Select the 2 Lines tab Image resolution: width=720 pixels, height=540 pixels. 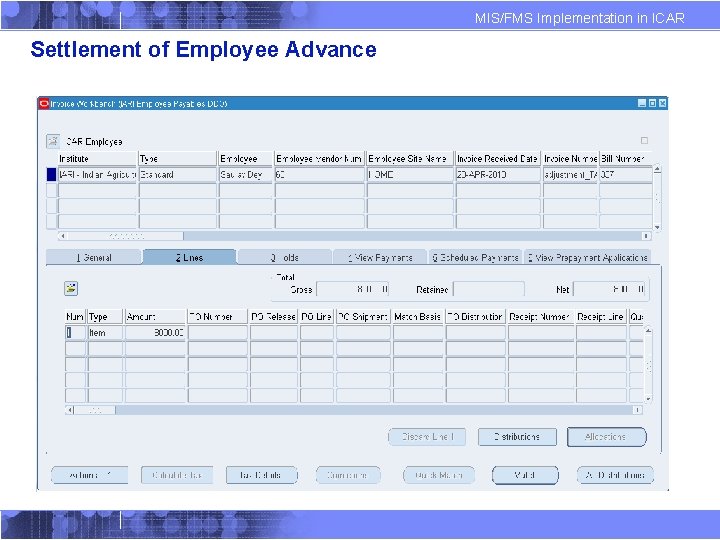click(x=190, y=257)
